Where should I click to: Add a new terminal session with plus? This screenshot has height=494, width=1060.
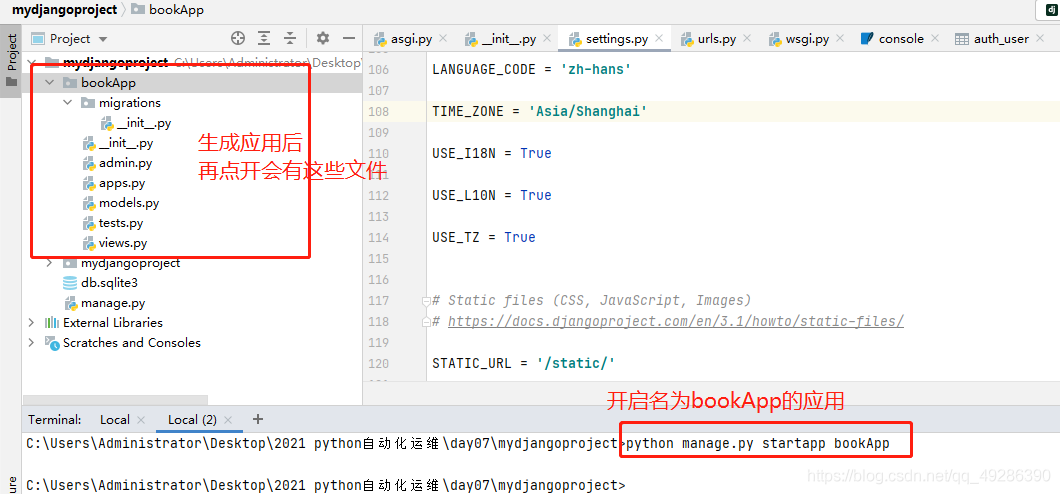click(x=257, y=419)
